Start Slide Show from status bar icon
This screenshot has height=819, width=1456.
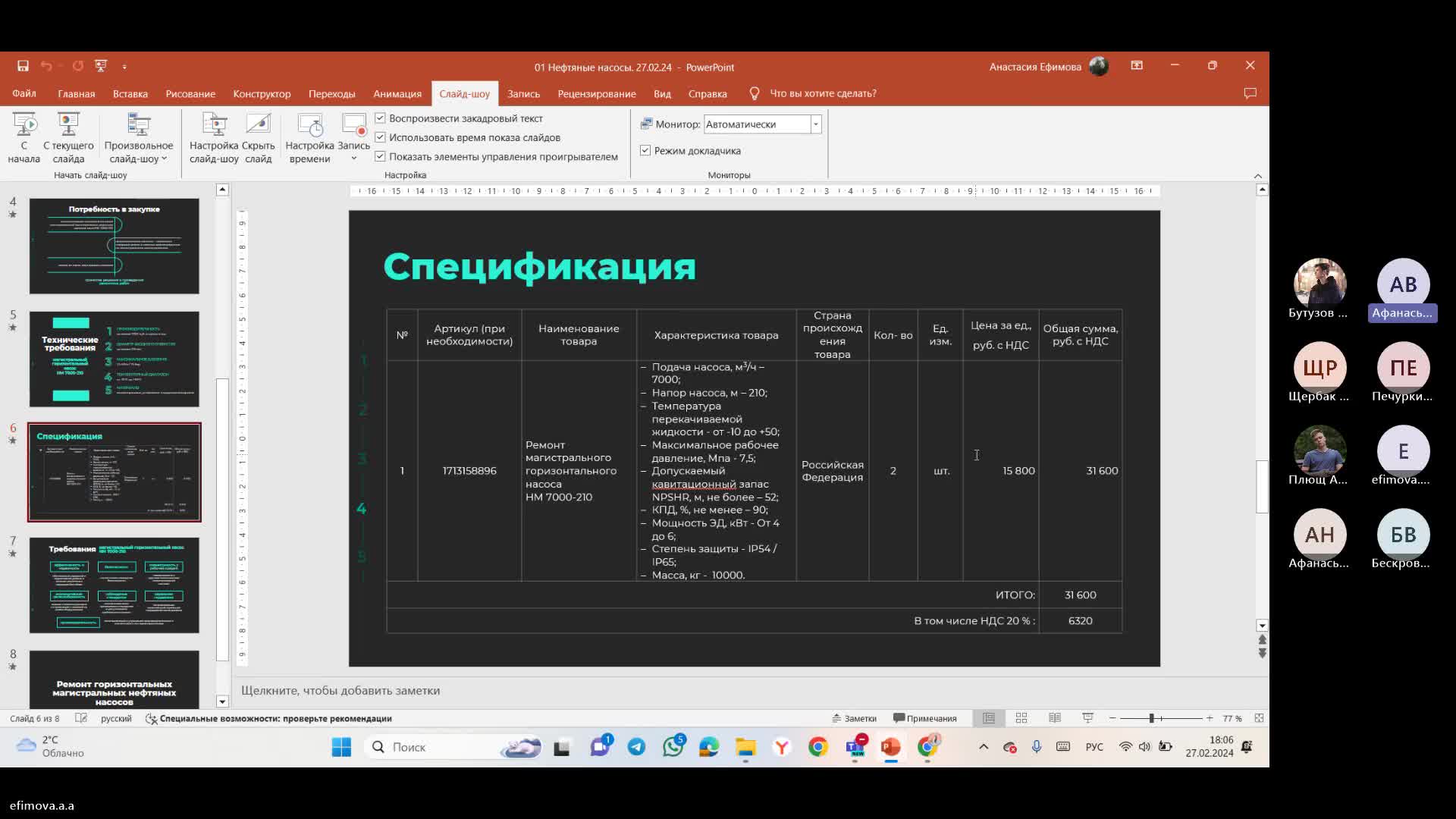click(x=1088, y=718)
